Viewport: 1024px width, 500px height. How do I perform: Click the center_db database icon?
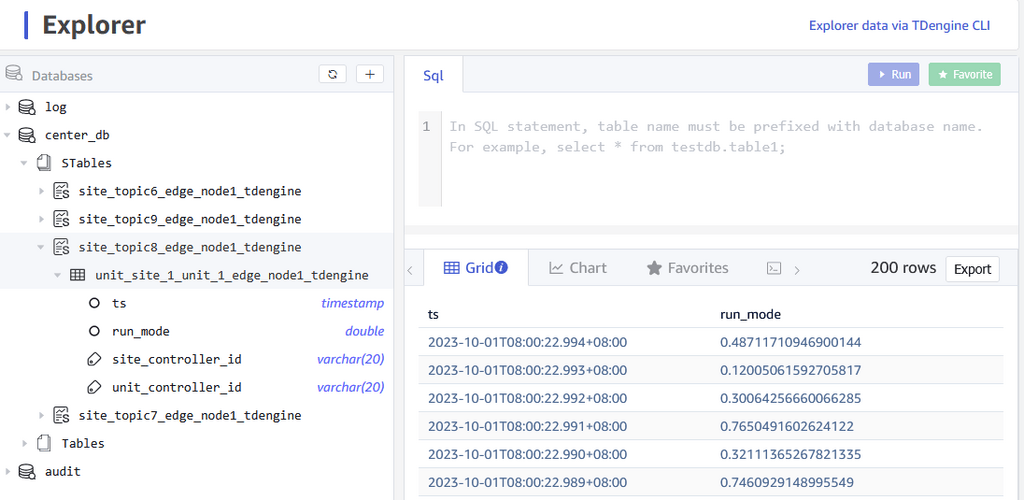point(26,135)
